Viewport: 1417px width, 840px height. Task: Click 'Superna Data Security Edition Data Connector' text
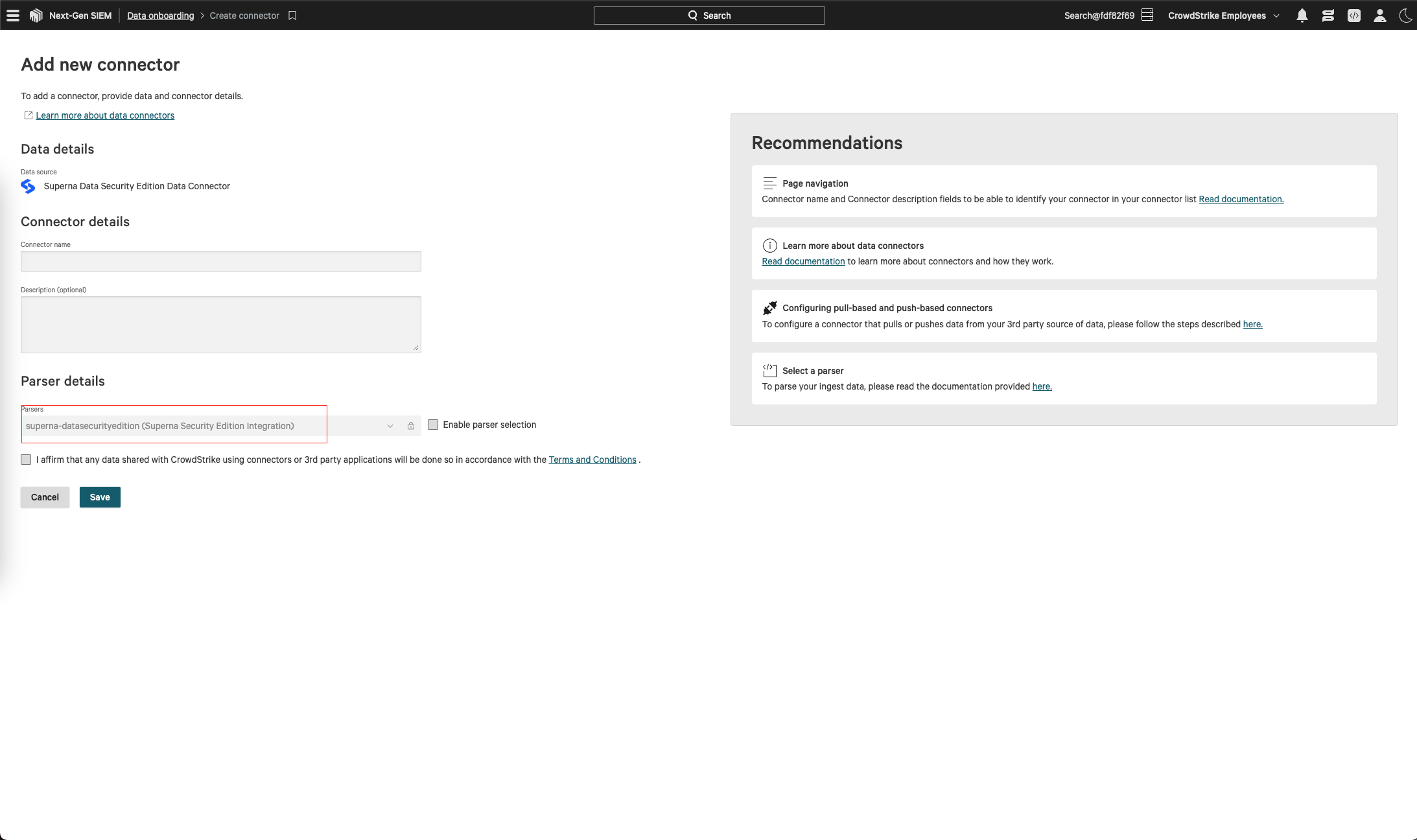click(137, 186)
